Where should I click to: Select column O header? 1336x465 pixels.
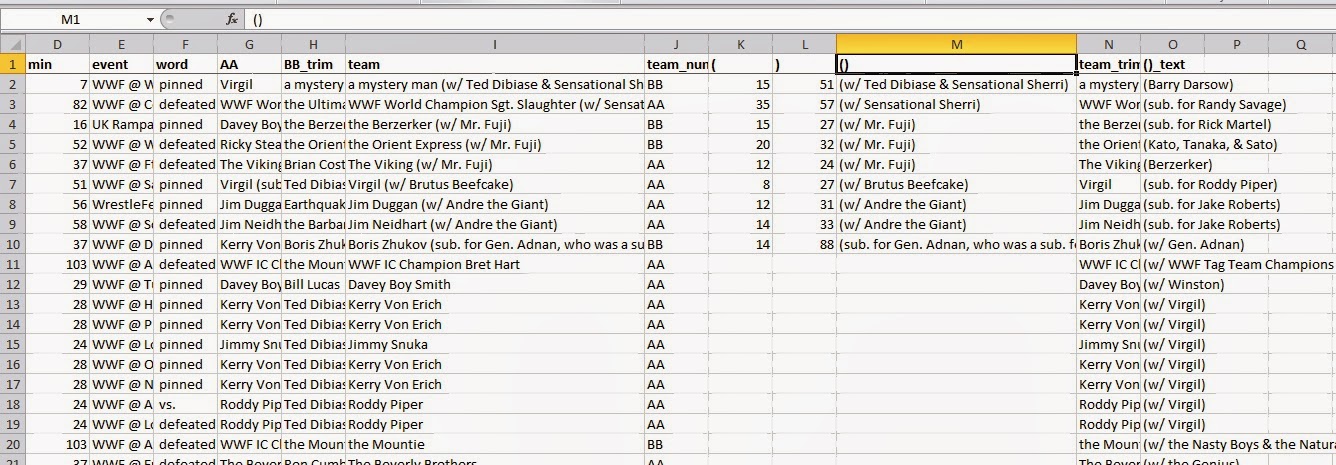click(x=1172, y=45)
